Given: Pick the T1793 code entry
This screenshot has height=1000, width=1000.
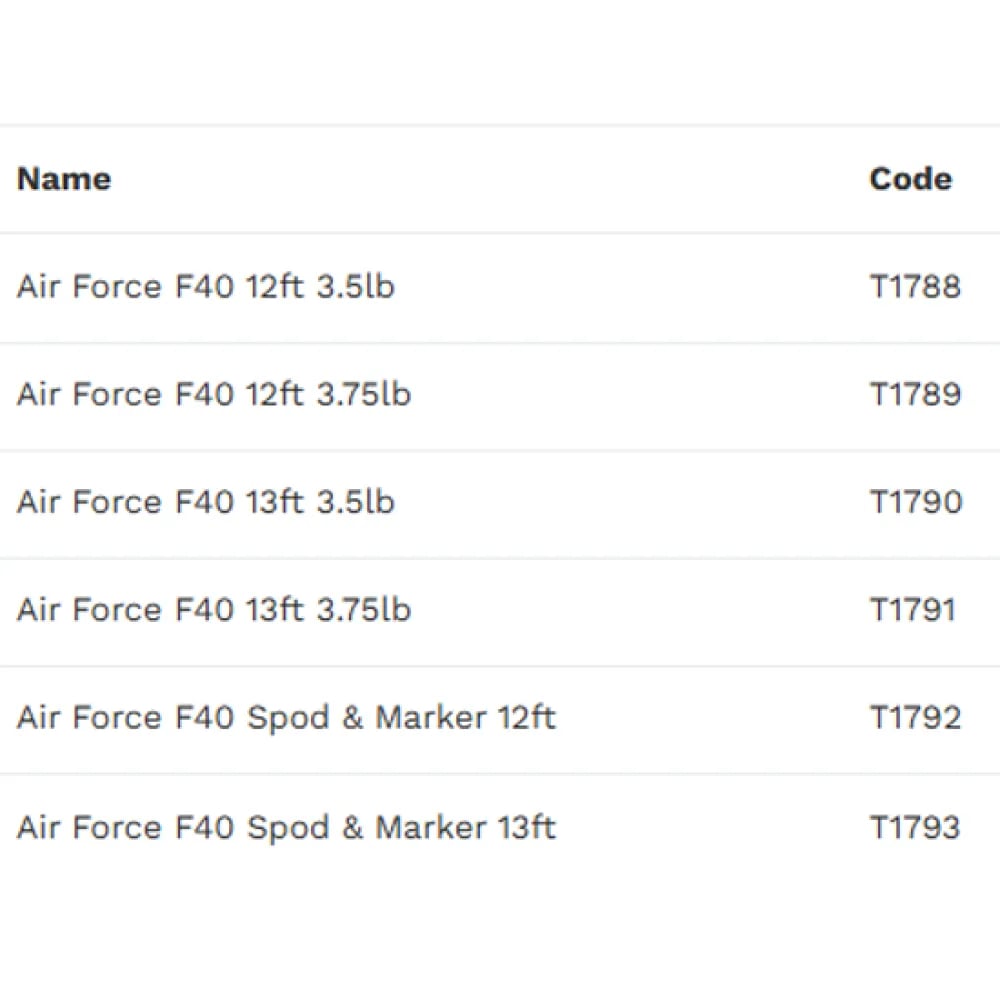Looking at the screenshot, I should coord(915,828).
